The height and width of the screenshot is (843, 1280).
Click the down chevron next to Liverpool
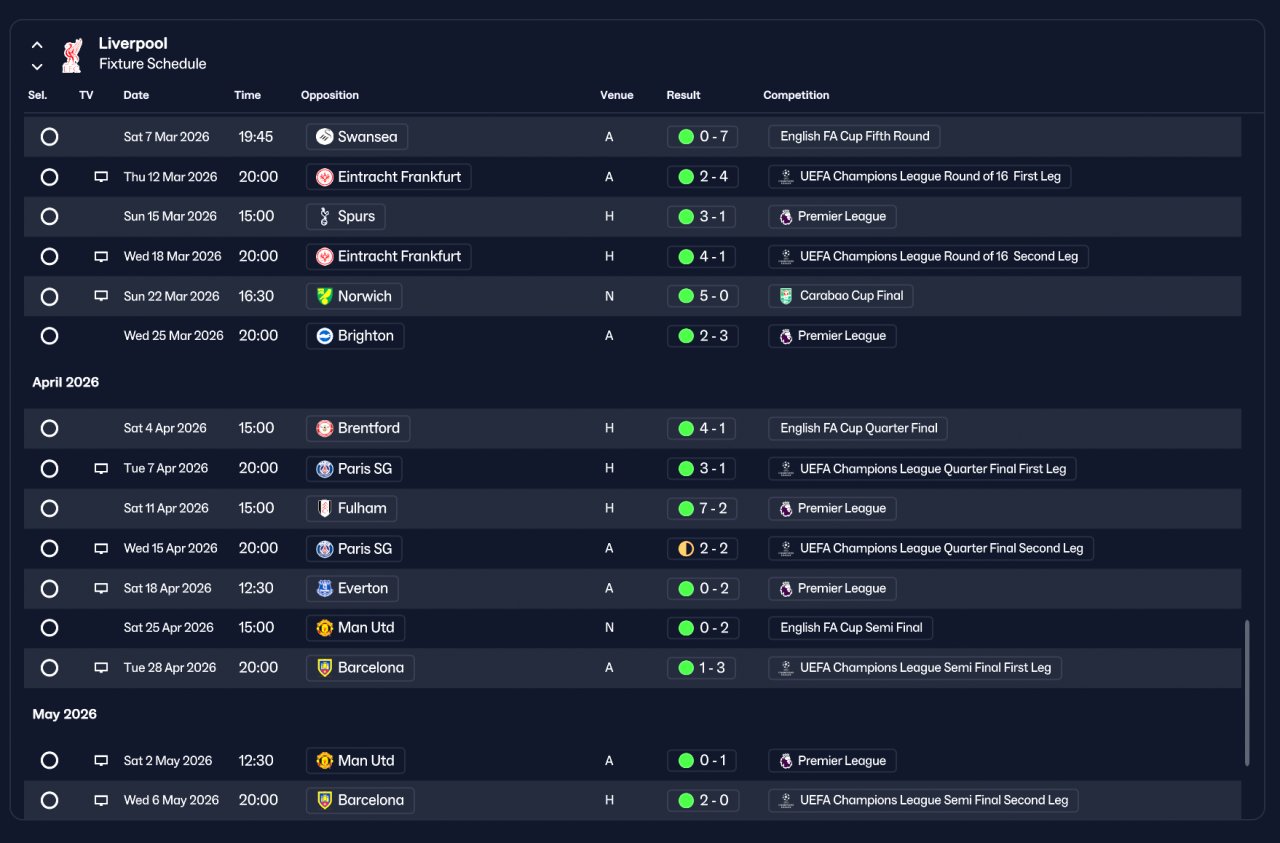click(x=37, y=67)
